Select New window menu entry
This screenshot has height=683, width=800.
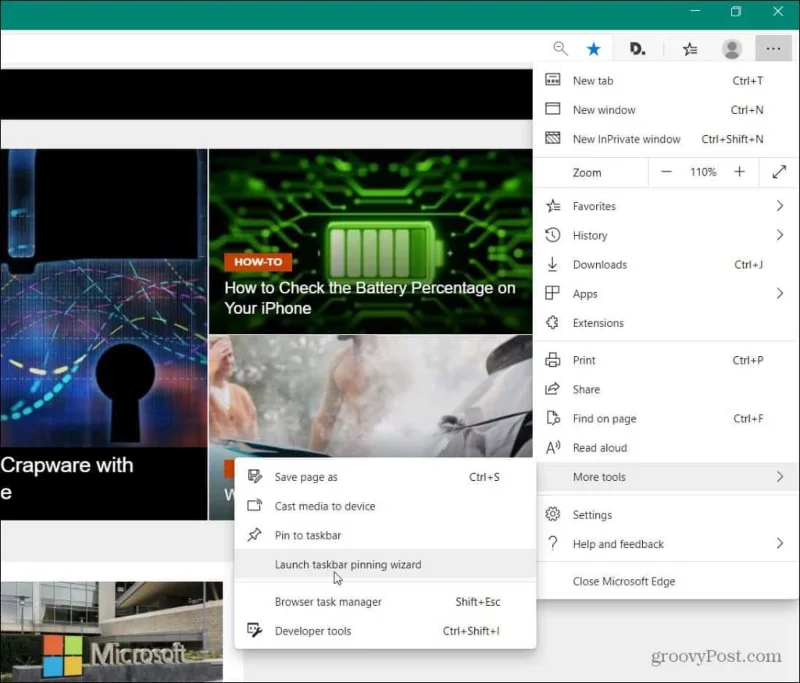[x=665, y=110]
